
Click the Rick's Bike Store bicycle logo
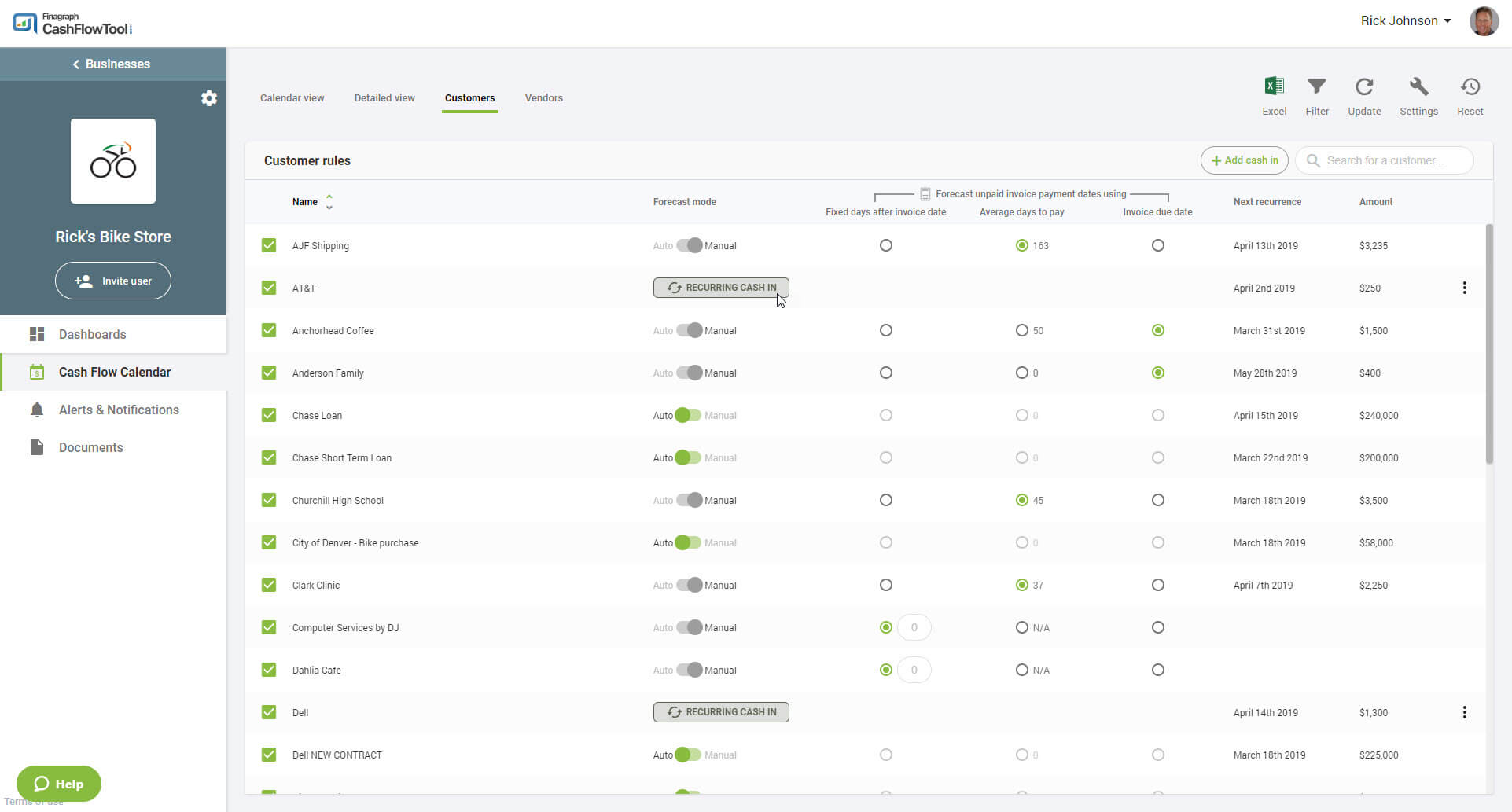tap(113, 161)
